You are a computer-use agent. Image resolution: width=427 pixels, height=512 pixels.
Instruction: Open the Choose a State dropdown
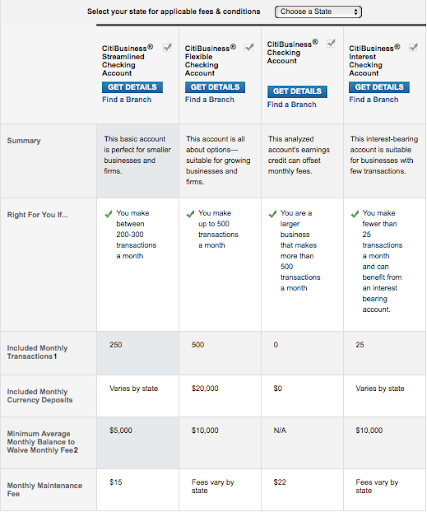318,12
